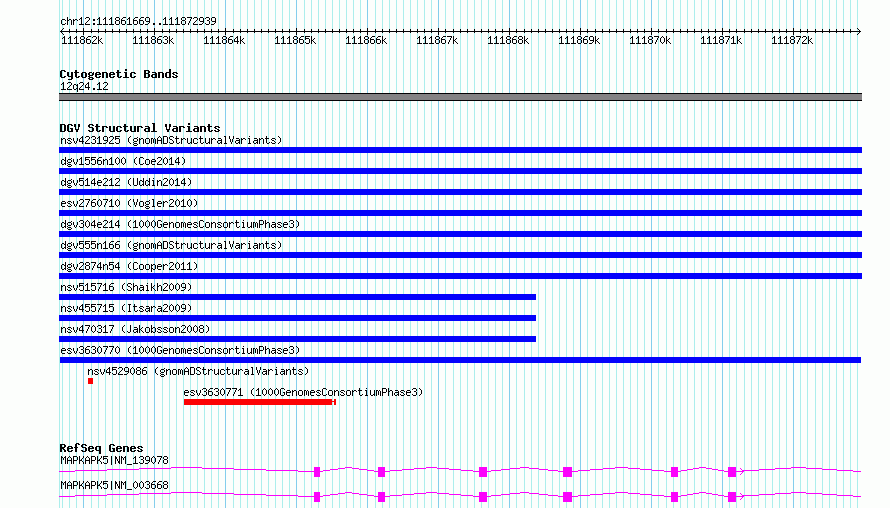Click the dgv2874n54 (Cooper2011) label
Viewport: 890px width, 508px height.
[129, 266]
